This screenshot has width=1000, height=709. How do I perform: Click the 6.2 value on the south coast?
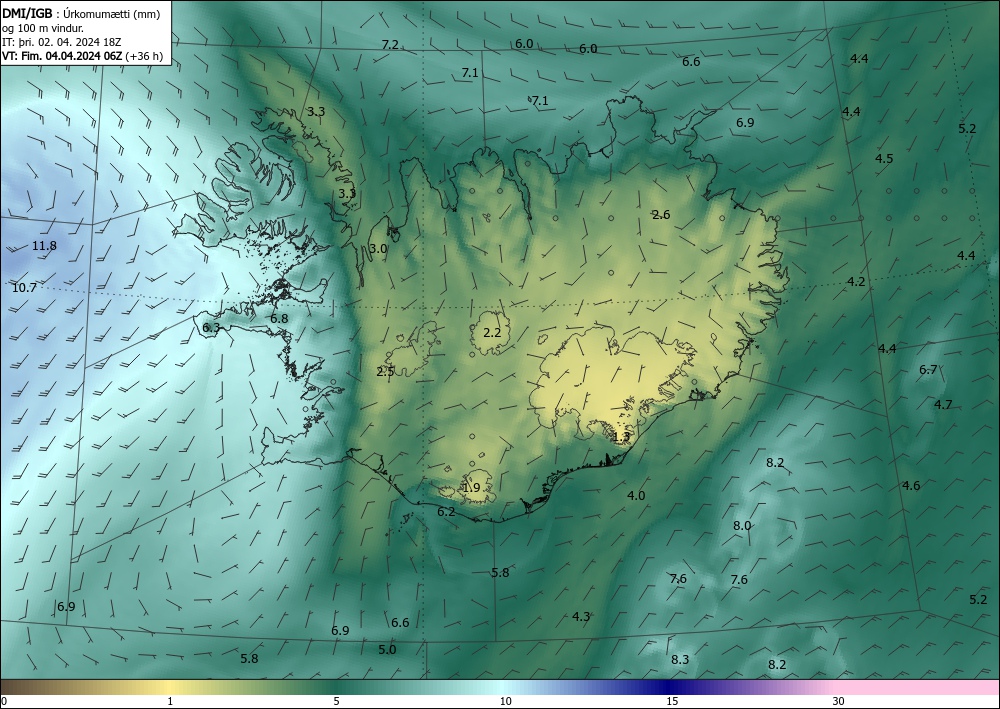click(x=446, y=512)
